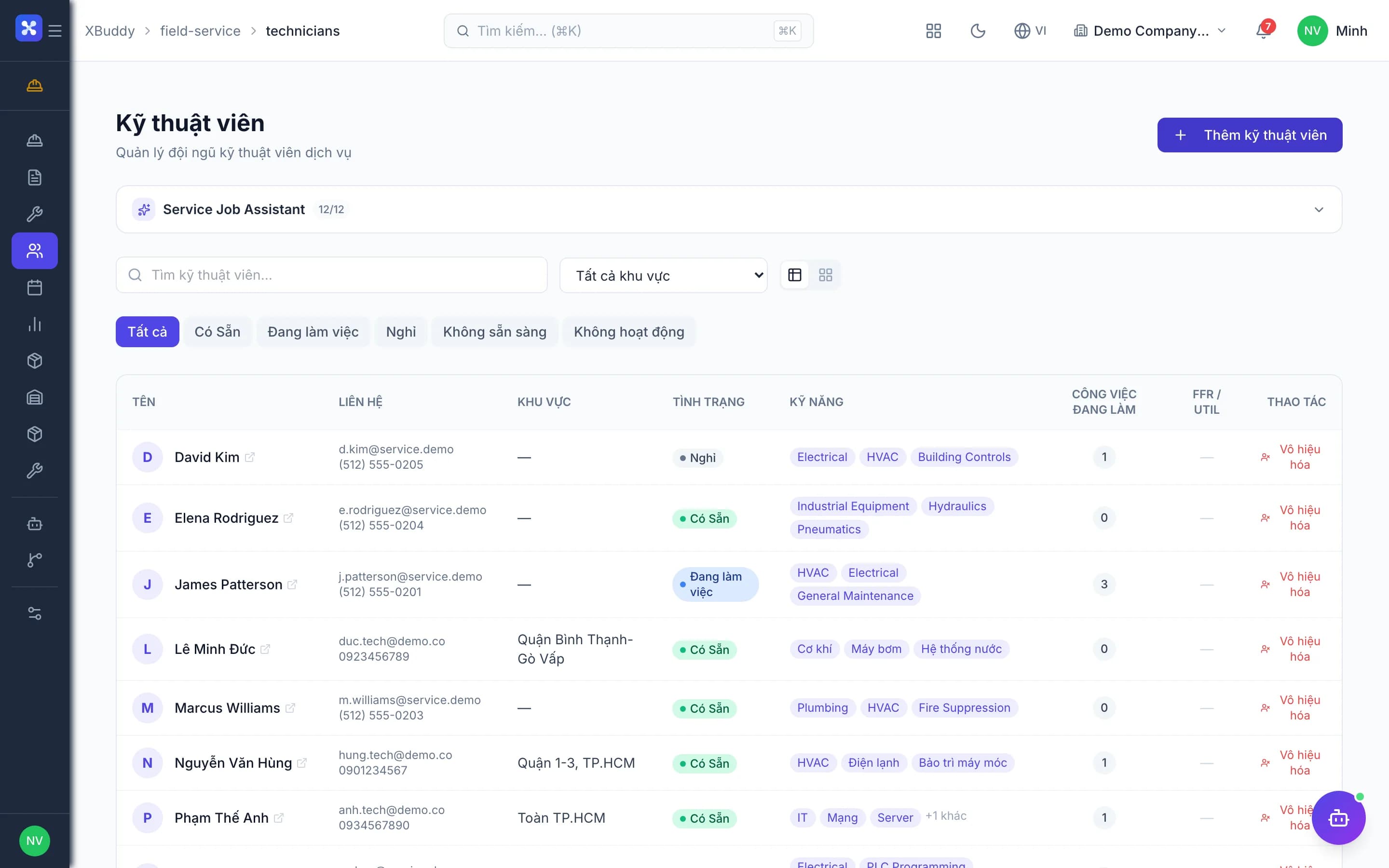Open Minh user profile menu
Image resolution: width=1389 pixels, height=868 pixels.
point(1332,31)
